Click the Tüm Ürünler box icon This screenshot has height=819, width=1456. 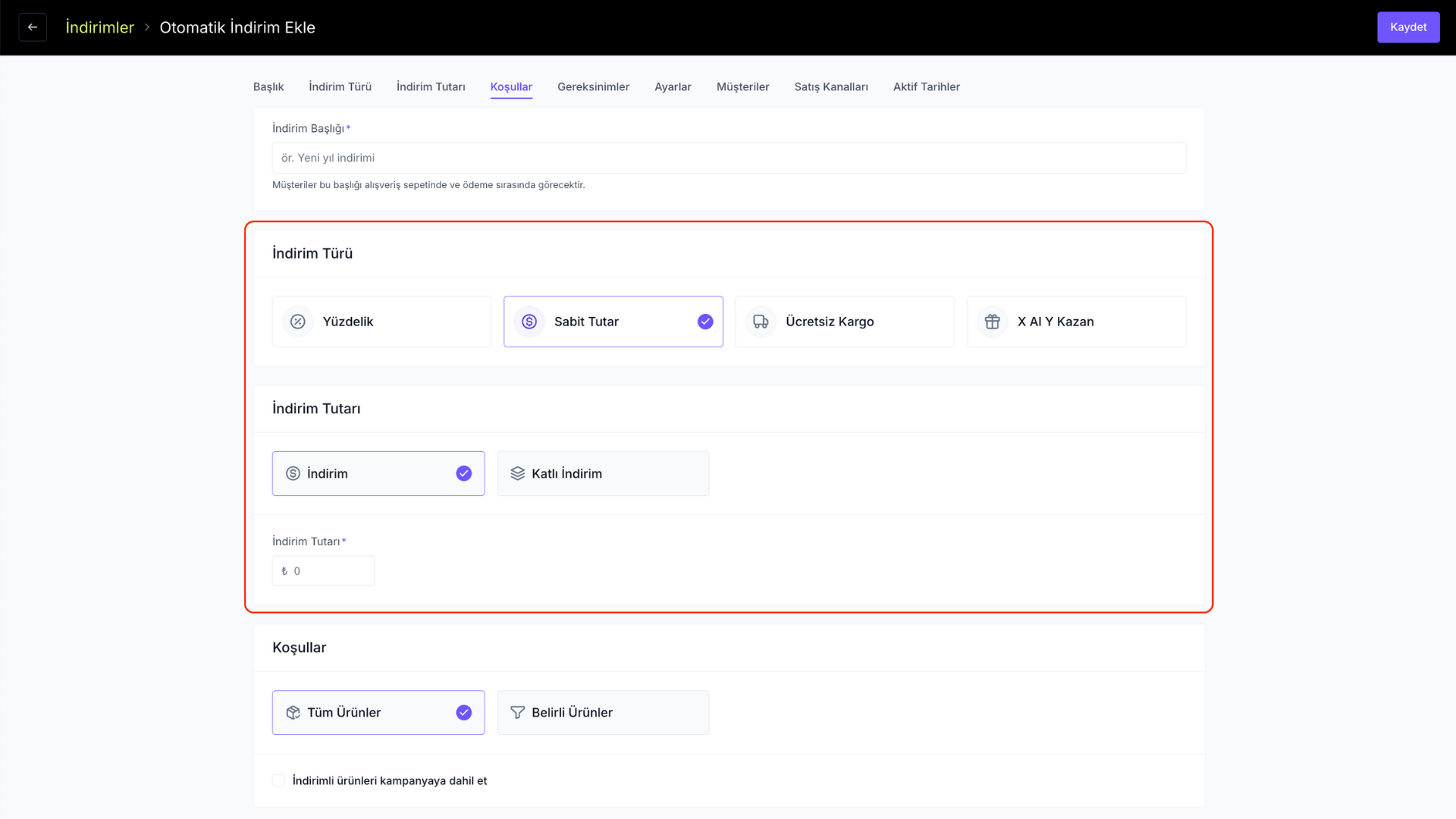coord(293,712)
